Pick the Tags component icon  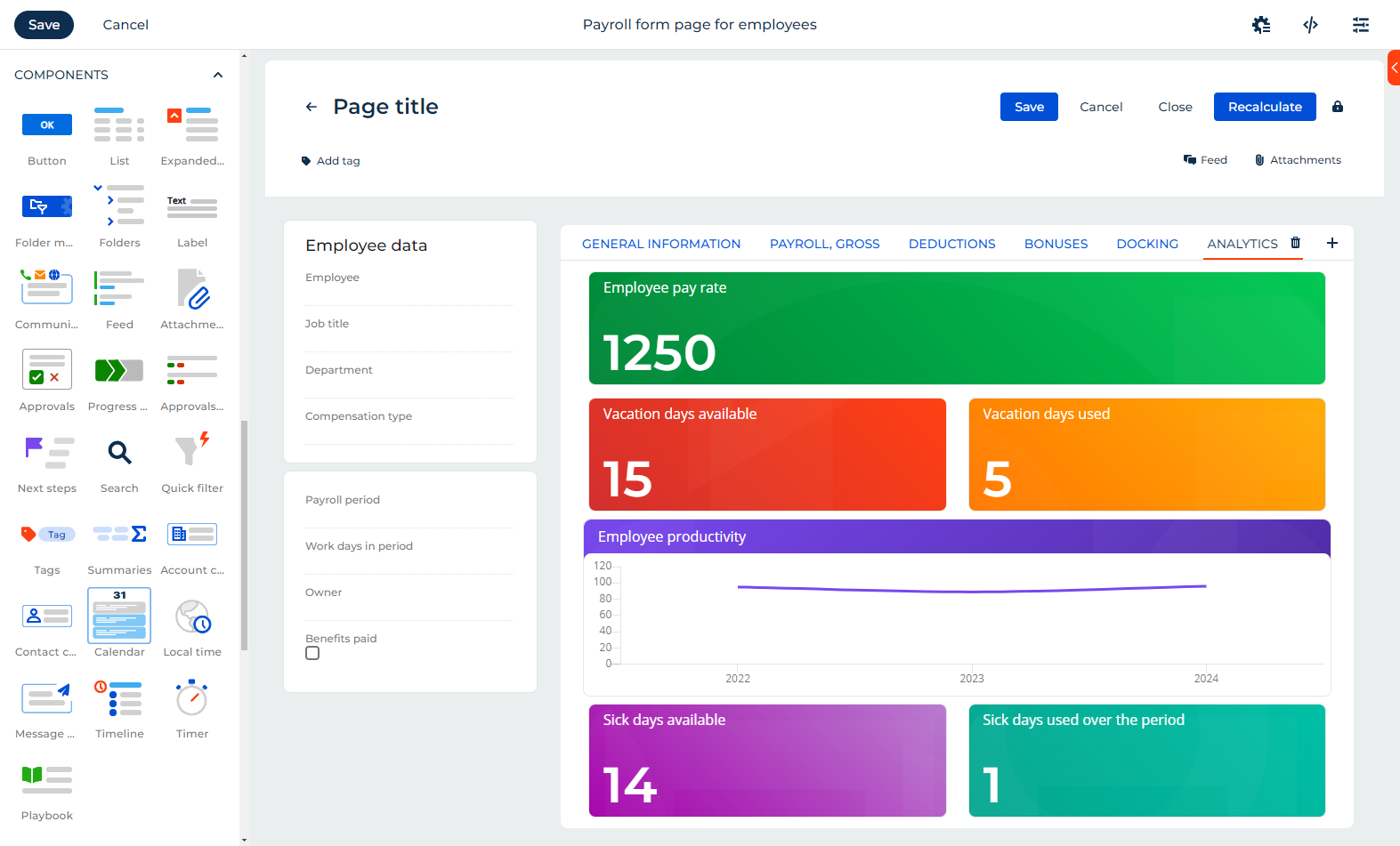click(47, 535)
